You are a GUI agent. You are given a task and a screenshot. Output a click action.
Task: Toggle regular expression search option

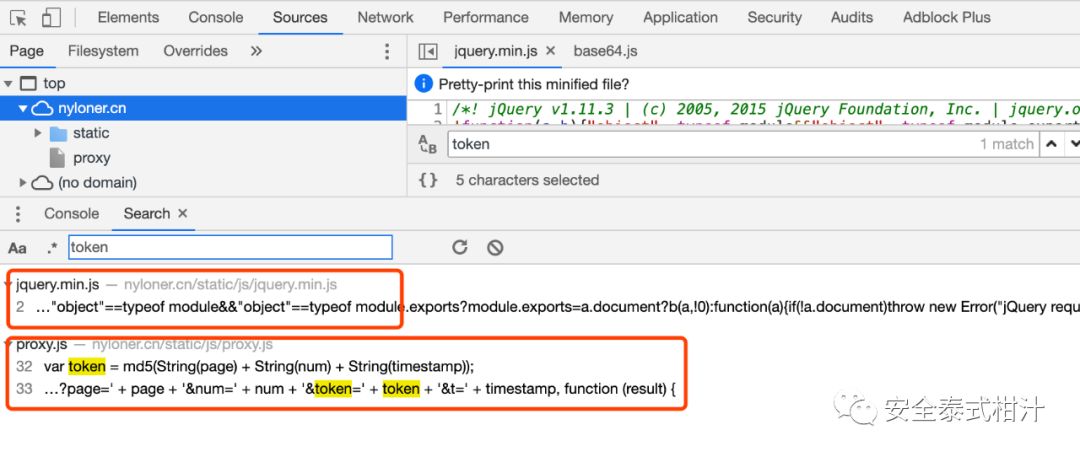[x=52, y=247]
